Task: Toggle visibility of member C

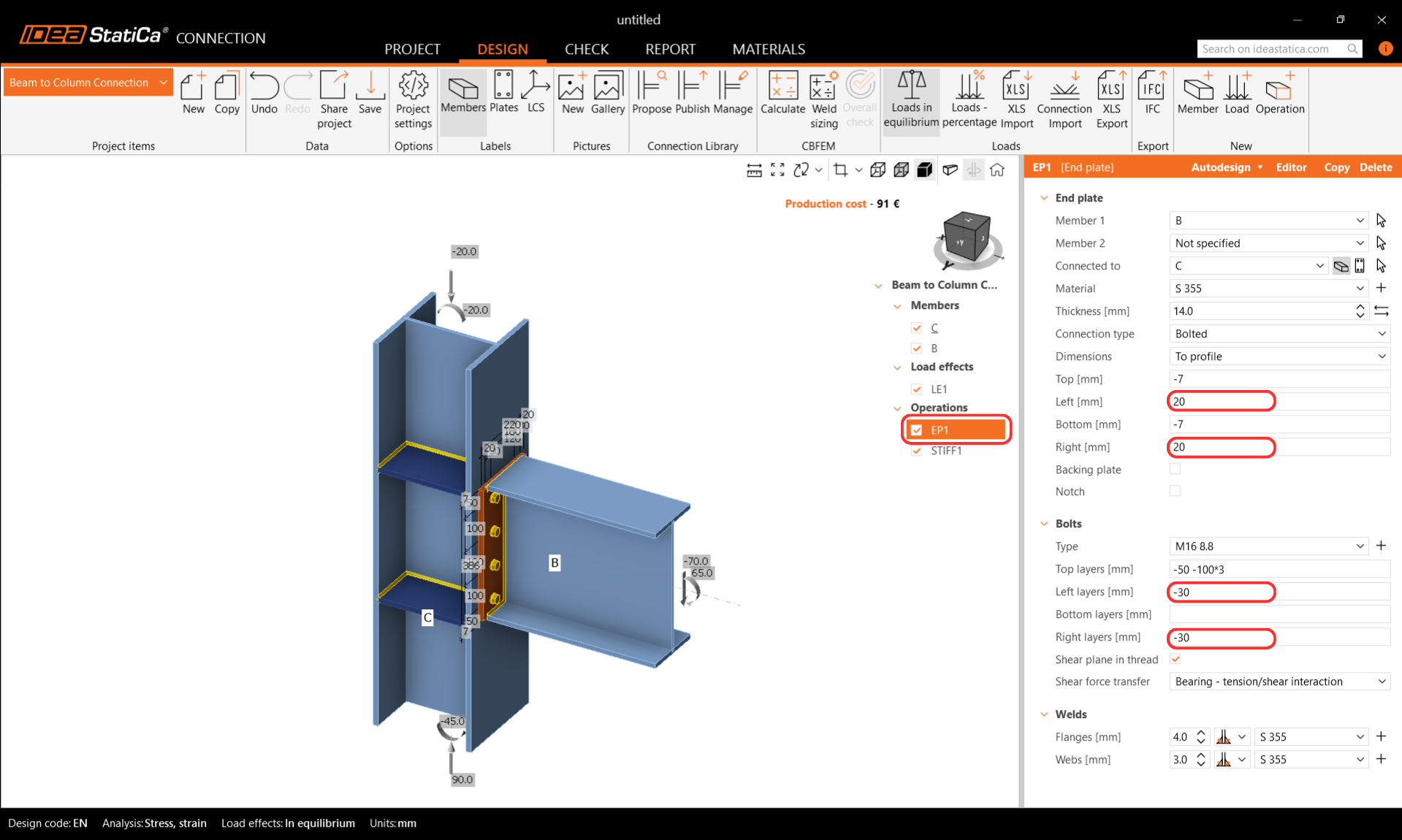Action: coord(917,328)
